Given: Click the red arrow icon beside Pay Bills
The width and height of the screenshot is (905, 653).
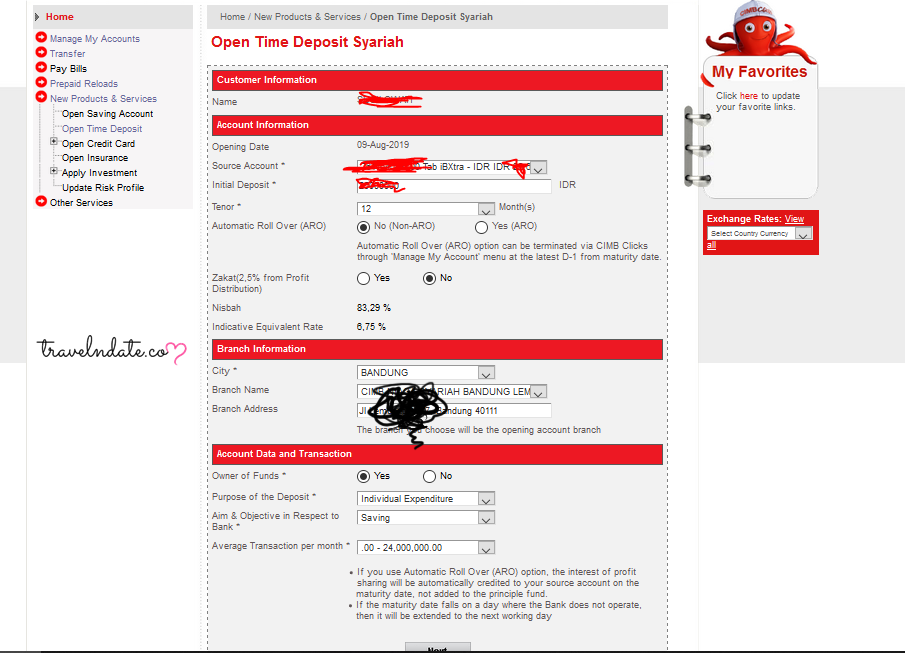Looking at the screenshot, I should coord(41,68).
